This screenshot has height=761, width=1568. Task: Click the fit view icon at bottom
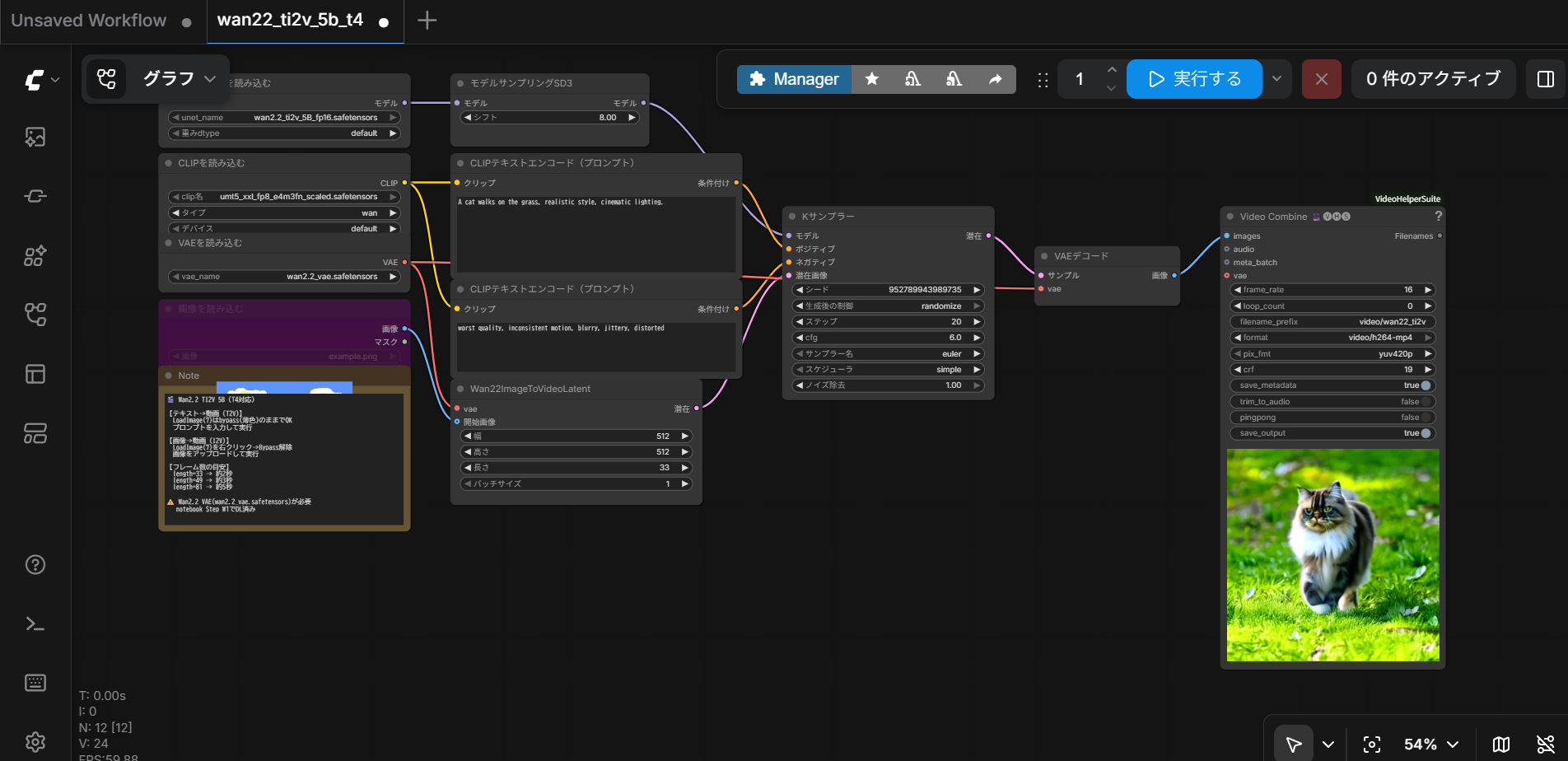(x=1371, y=744)
